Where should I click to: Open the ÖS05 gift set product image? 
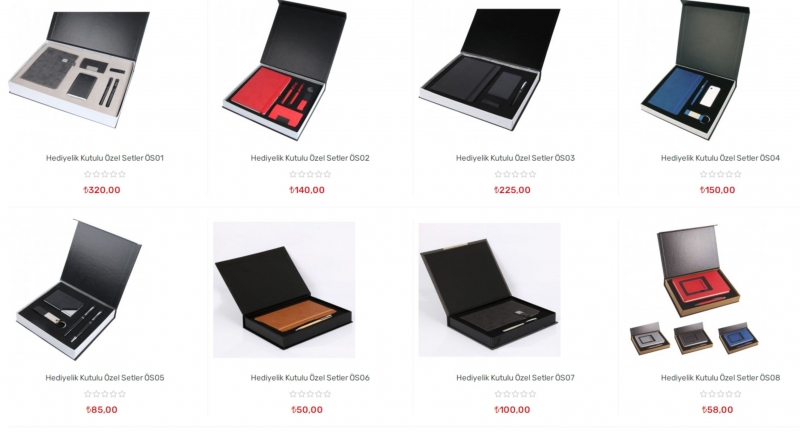point(79,290)
